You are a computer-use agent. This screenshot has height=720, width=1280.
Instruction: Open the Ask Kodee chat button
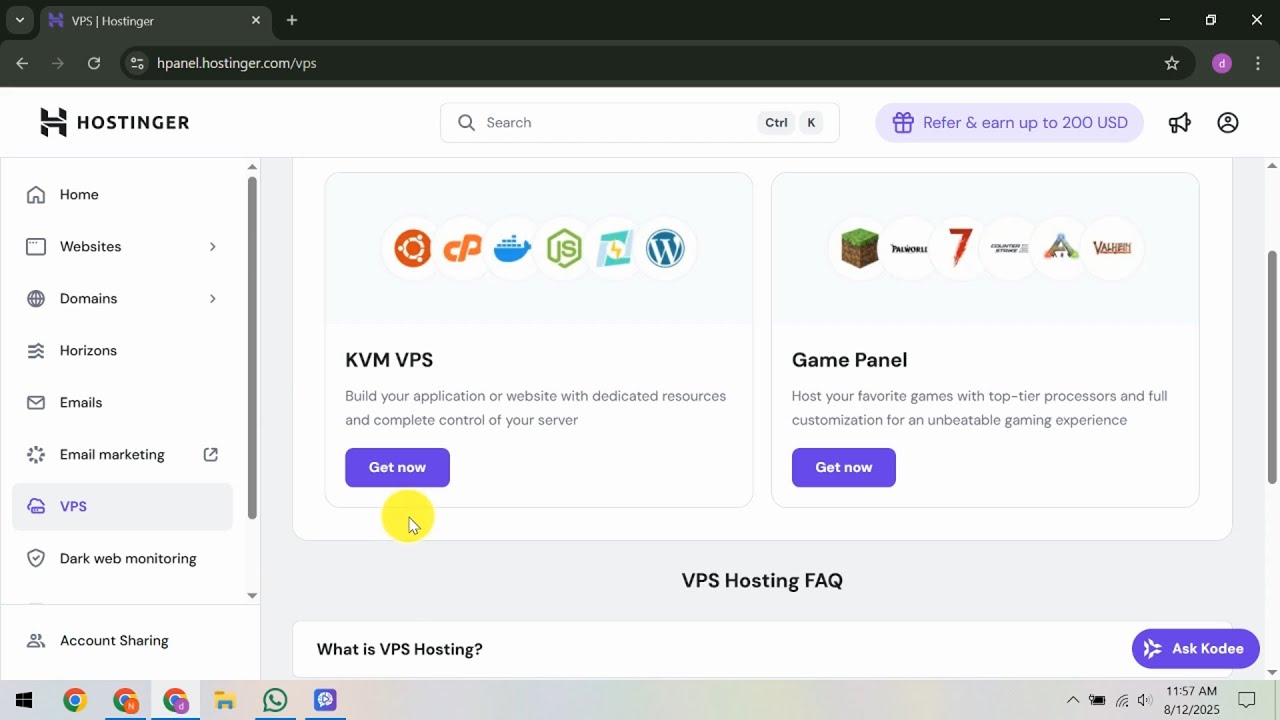pyautogui.click(x=1195, y=649)
